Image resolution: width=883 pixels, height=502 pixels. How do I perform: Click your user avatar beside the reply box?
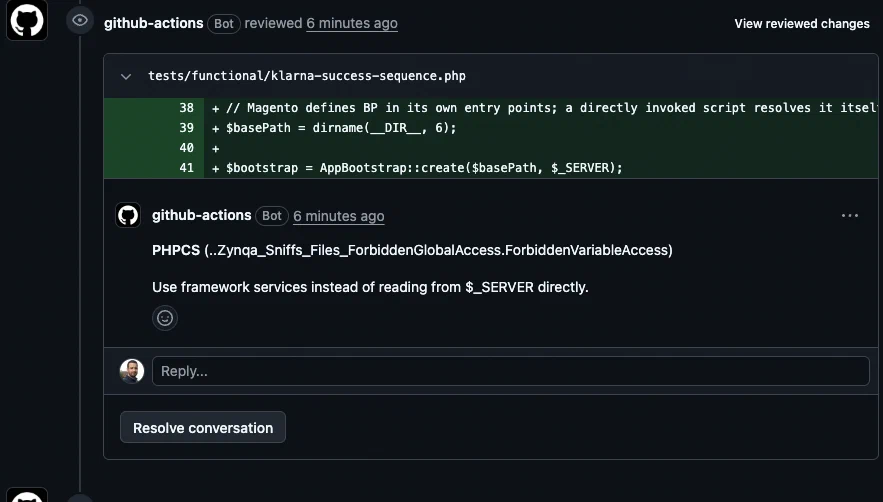pyautogui.click(x=132, y=371)
